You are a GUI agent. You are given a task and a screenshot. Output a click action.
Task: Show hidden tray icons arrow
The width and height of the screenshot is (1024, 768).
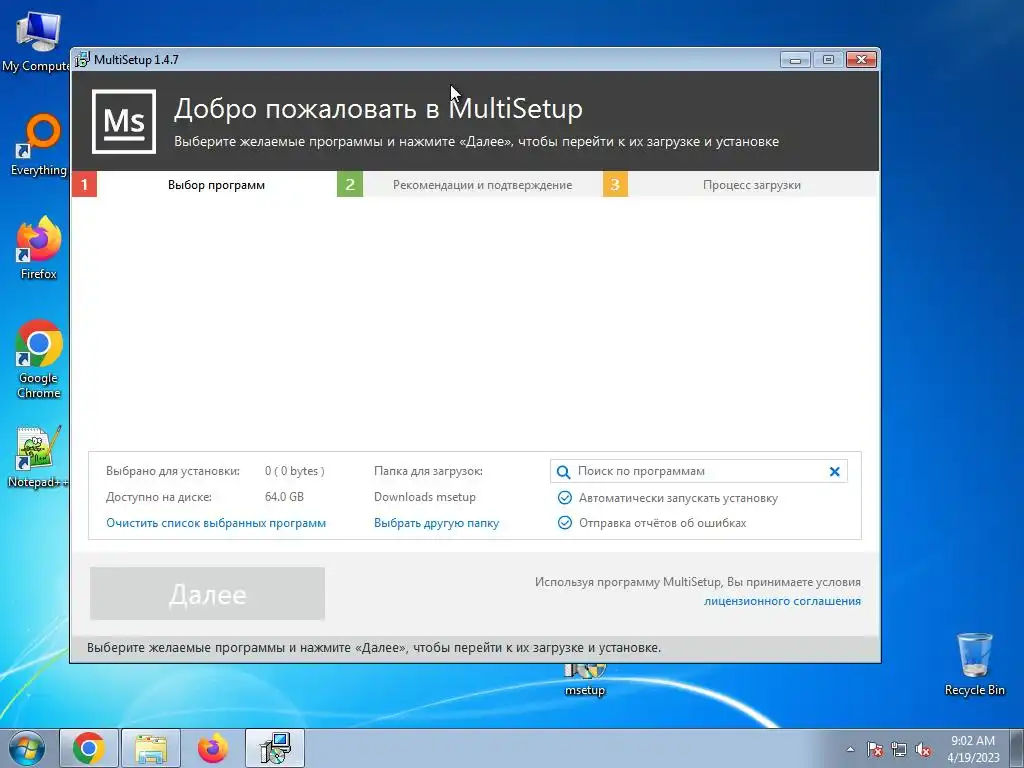(x=850, y=749)
